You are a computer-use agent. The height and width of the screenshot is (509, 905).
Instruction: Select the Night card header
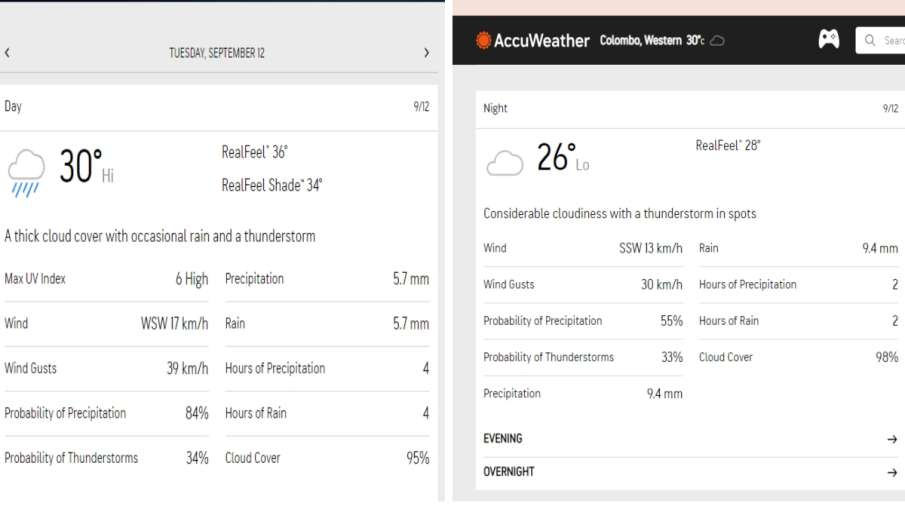tap(690, 108)
